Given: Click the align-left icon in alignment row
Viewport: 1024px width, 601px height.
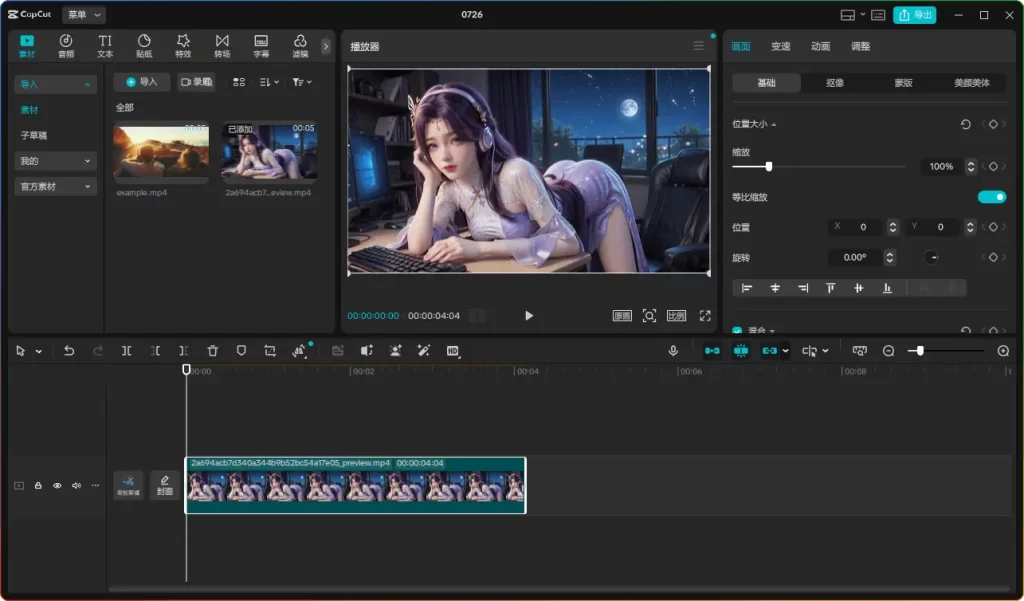Looking at the screenshot, I should tap(747, 288).
